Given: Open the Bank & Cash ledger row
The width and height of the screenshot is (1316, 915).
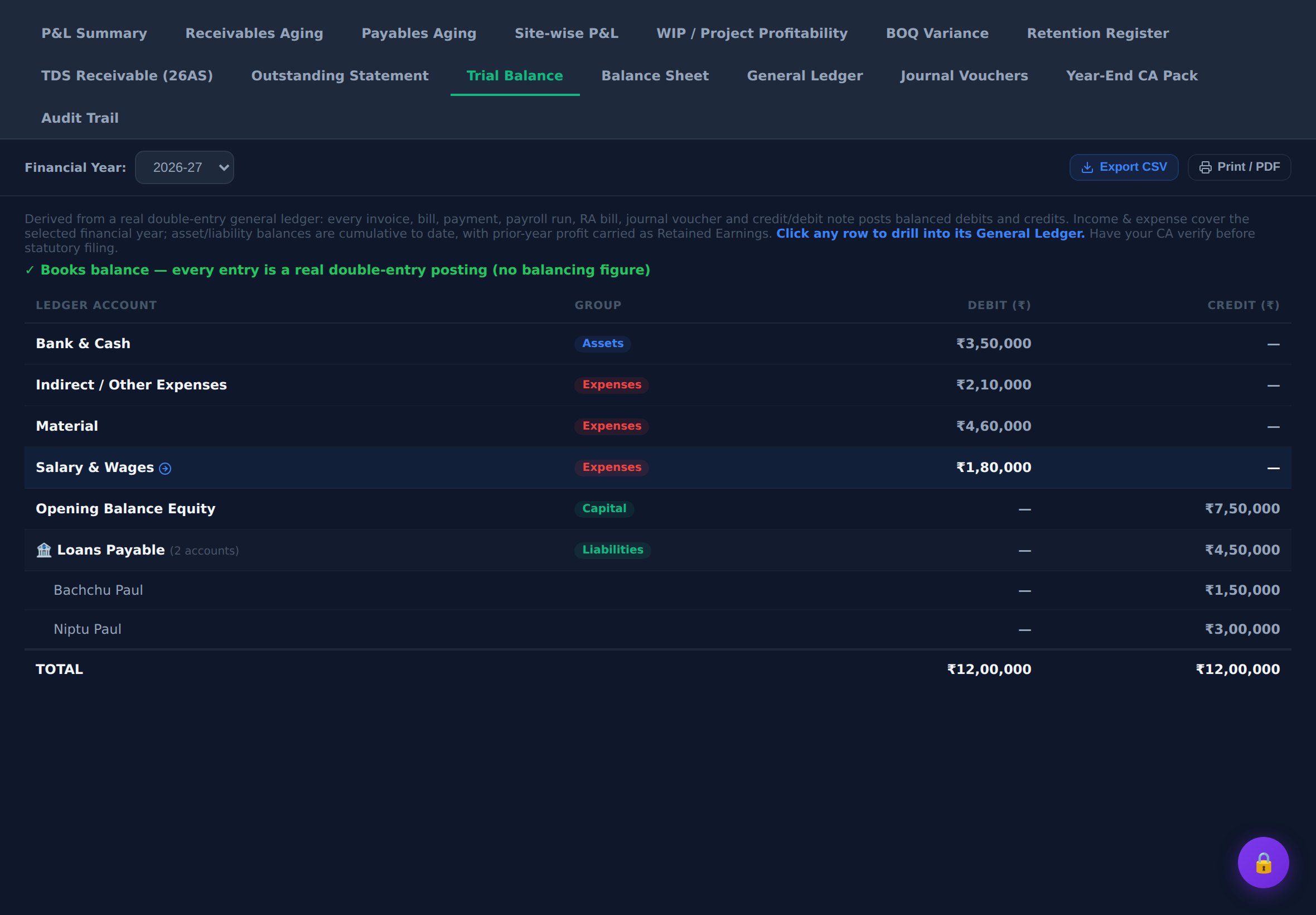Looking at the screenshot, I should click(x=657, y=344).
